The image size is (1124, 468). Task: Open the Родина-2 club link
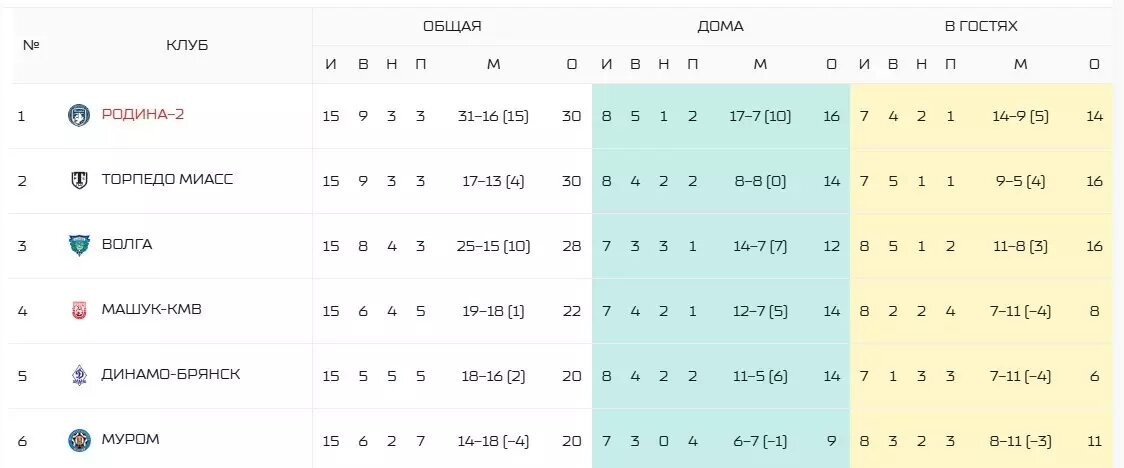tap(143, 115)
